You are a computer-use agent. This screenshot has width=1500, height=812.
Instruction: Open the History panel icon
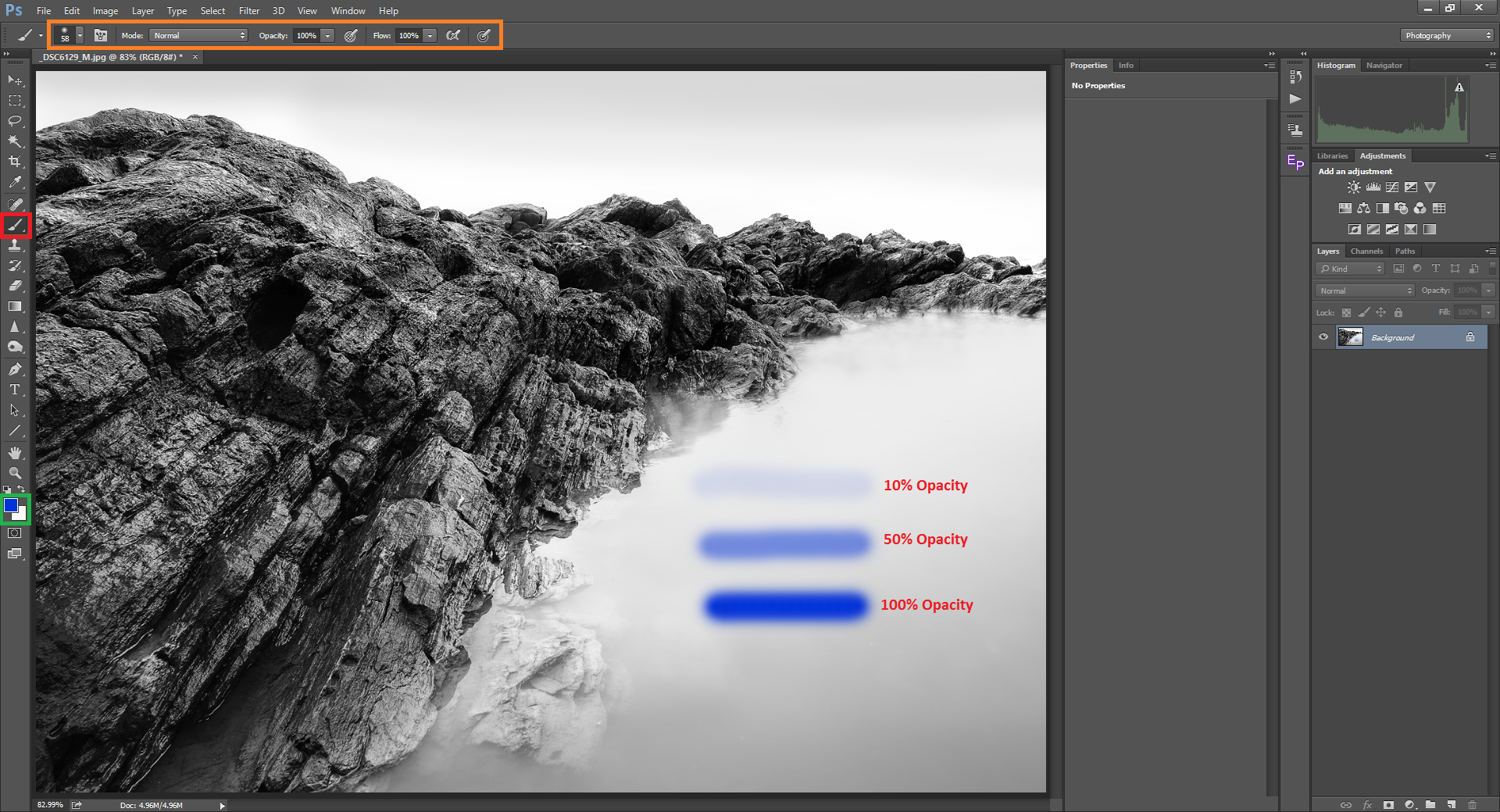click(x=1295, y=77)
